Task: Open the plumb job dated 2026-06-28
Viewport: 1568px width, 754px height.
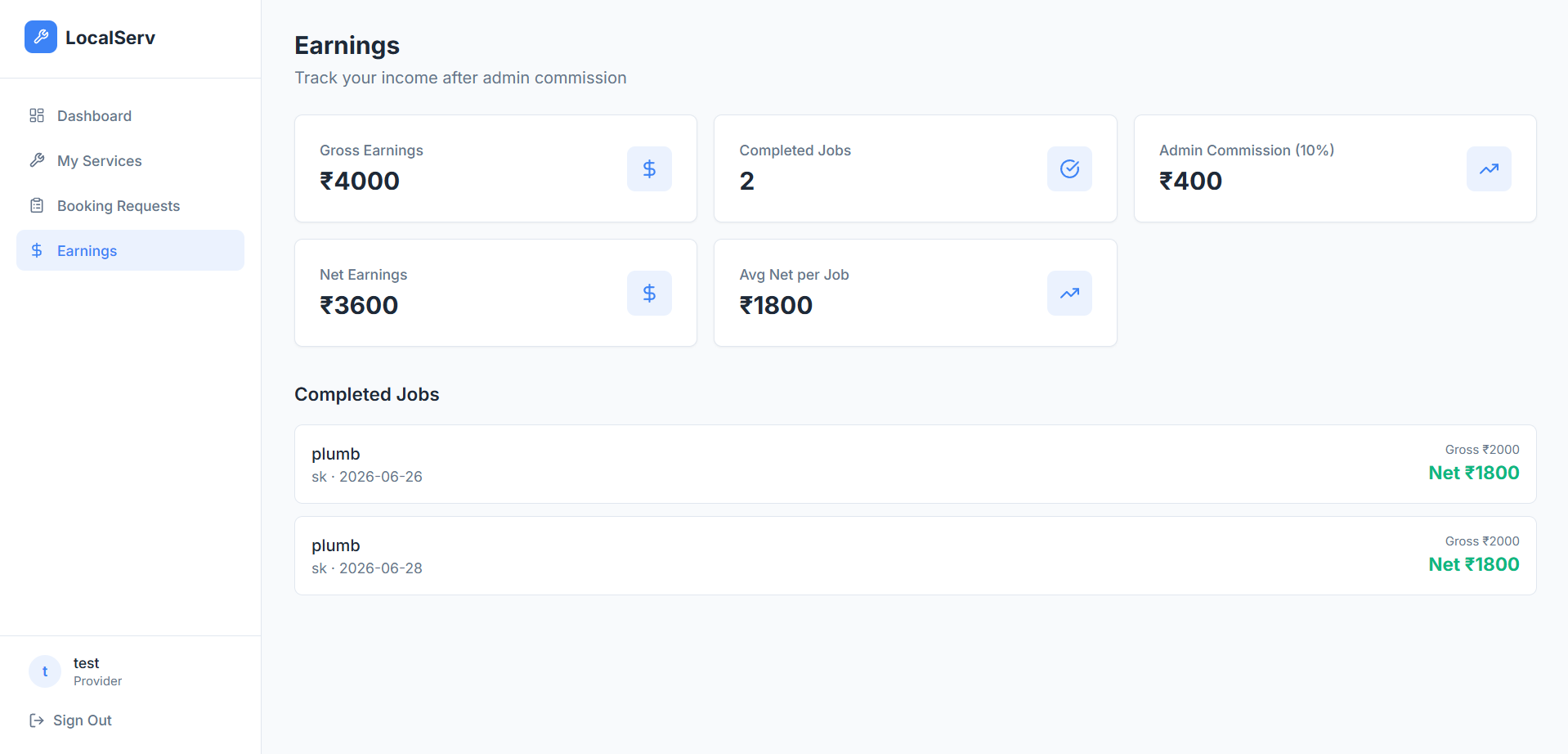Action: click(x=915, y=555)
